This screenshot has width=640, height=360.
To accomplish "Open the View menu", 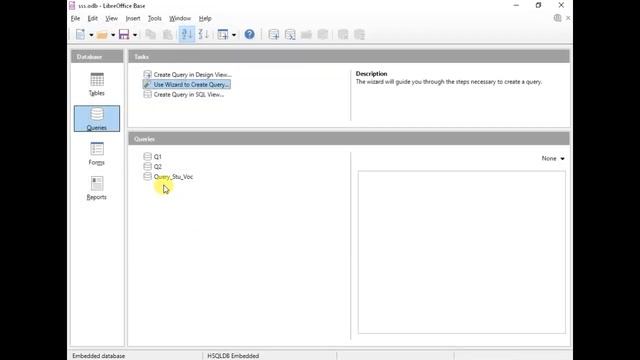I will (x=111, y=18).
